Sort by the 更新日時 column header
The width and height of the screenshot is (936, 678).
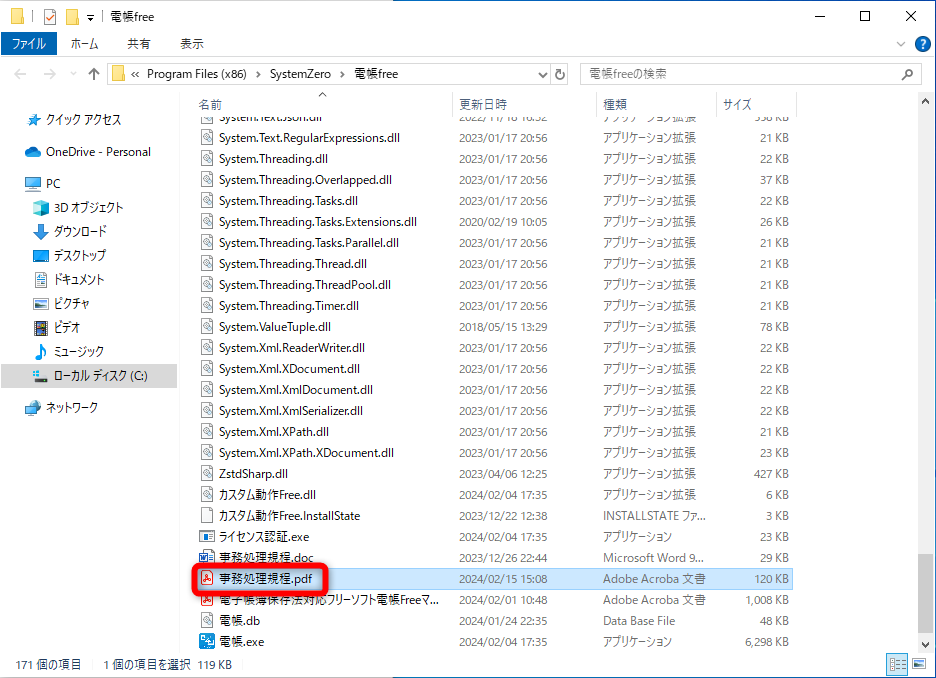click(x=483, y=104)
